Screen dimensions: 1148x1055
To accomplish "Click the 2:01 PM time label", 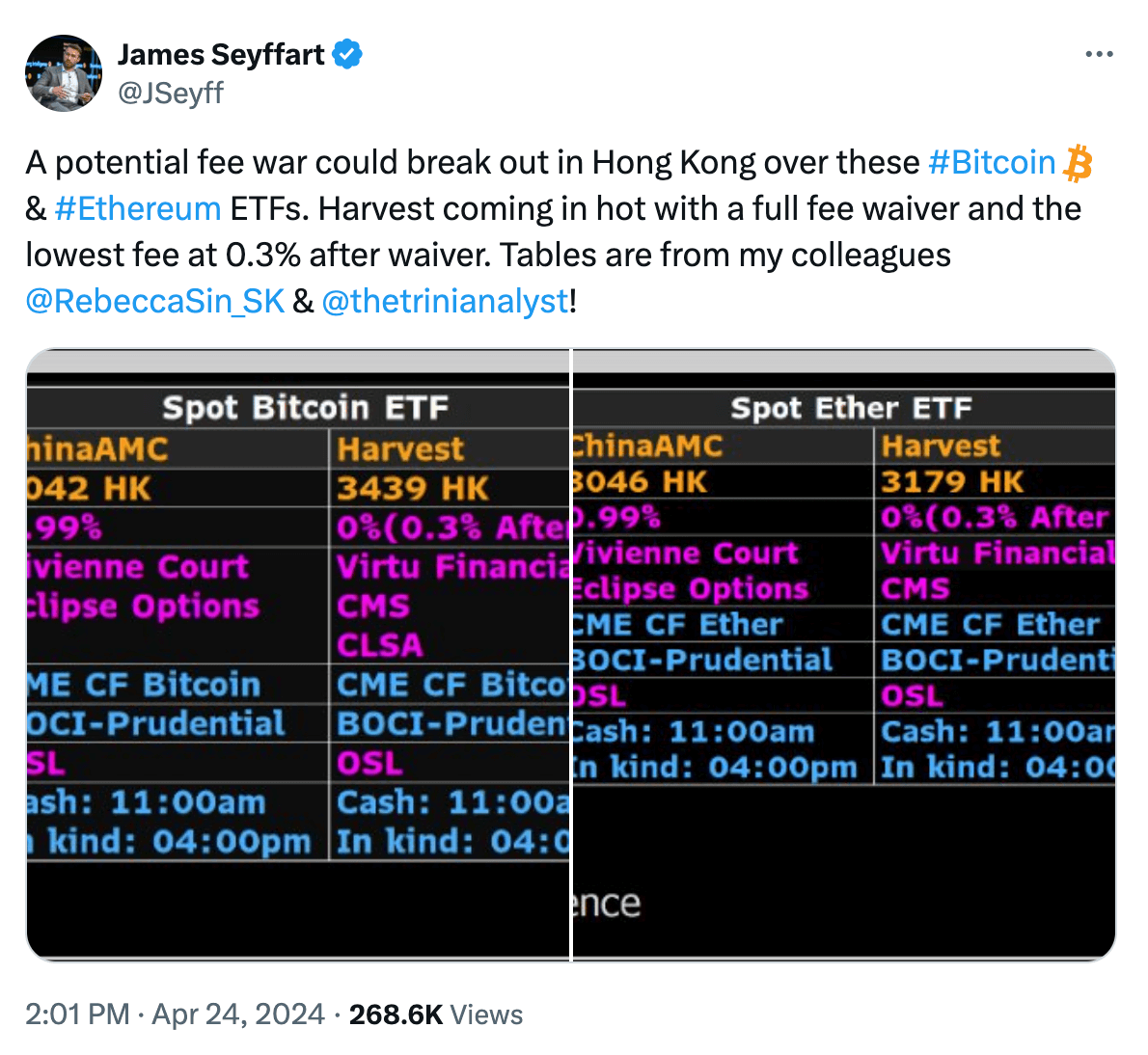I will [77, 1014].
